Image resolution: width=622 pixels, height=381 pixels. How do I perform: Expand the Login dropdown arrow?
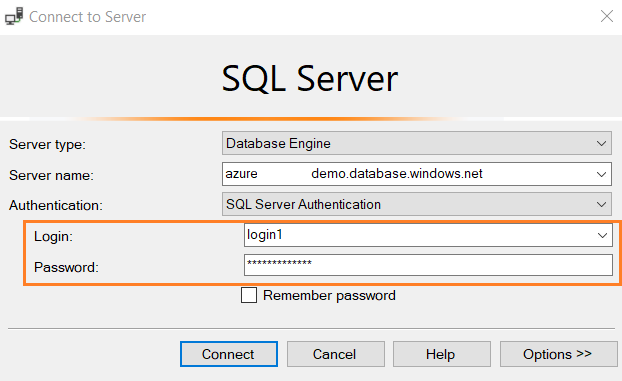click(x=602, y=235)
